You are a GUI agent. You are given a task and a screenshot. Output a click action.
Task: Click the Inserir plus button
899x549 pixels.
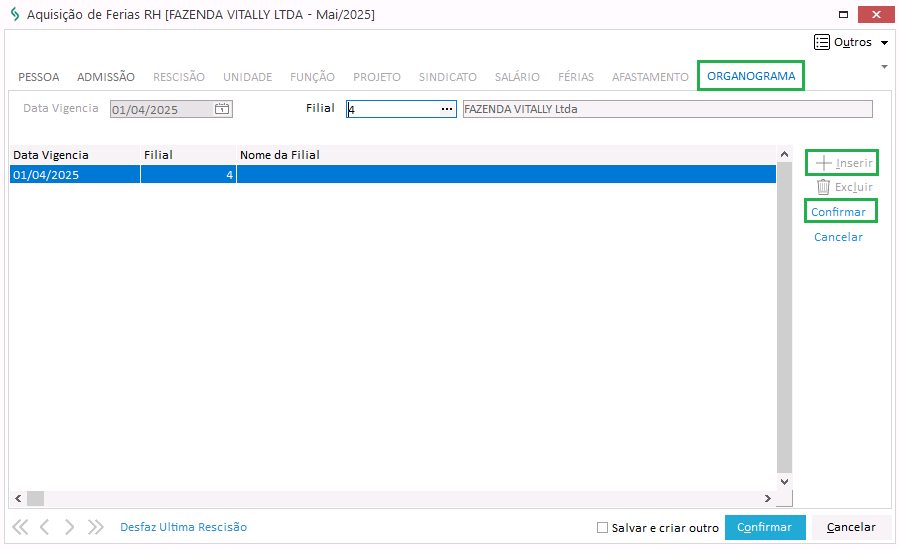coord(844,163)
